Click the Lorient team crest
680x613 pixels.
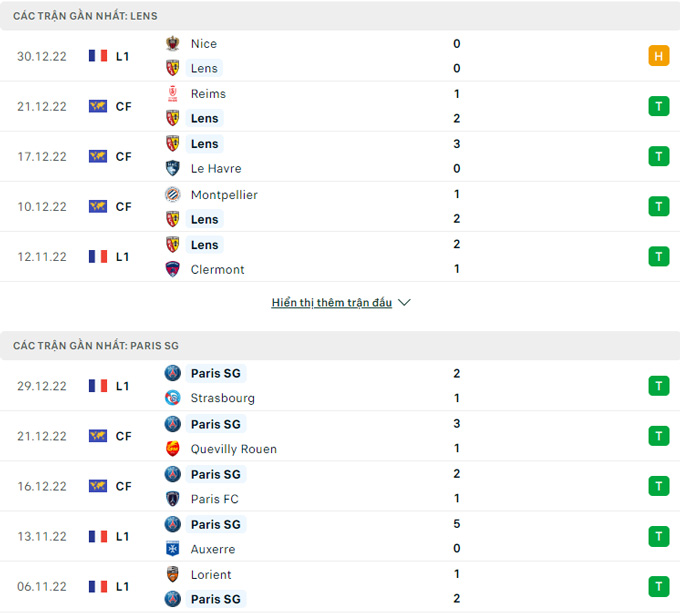173,575
